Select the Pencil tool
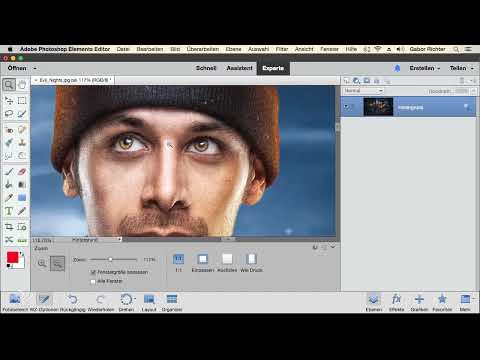 coord(22,211)
